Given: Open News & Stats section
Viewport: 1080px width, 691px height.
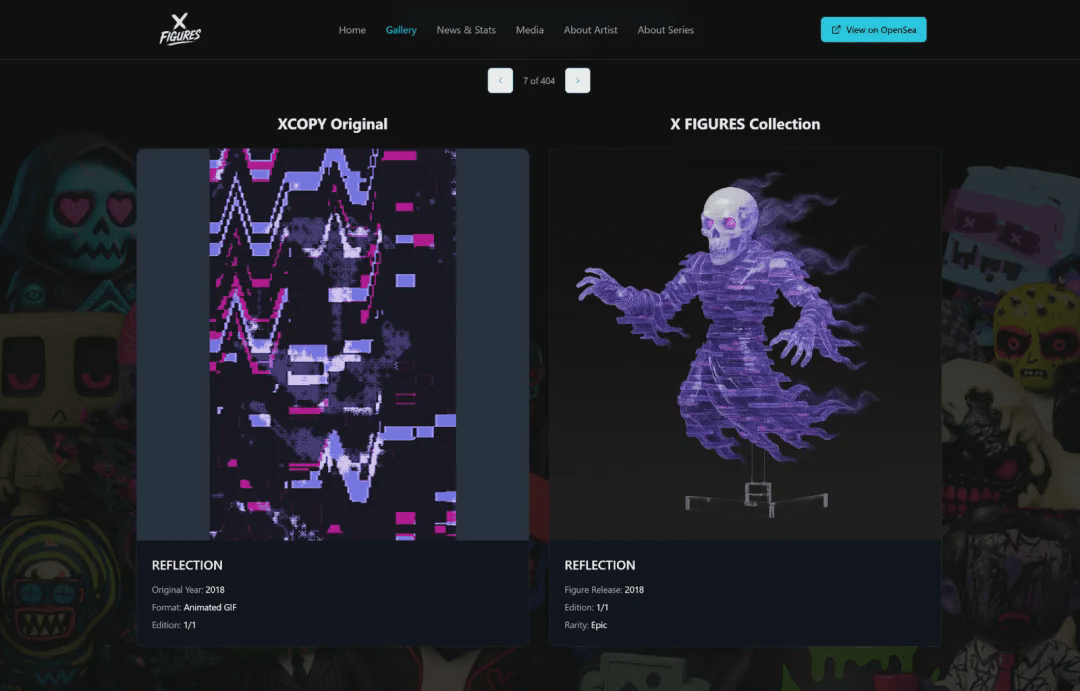Looking at the screenshot, I should [x=466, y=30].
